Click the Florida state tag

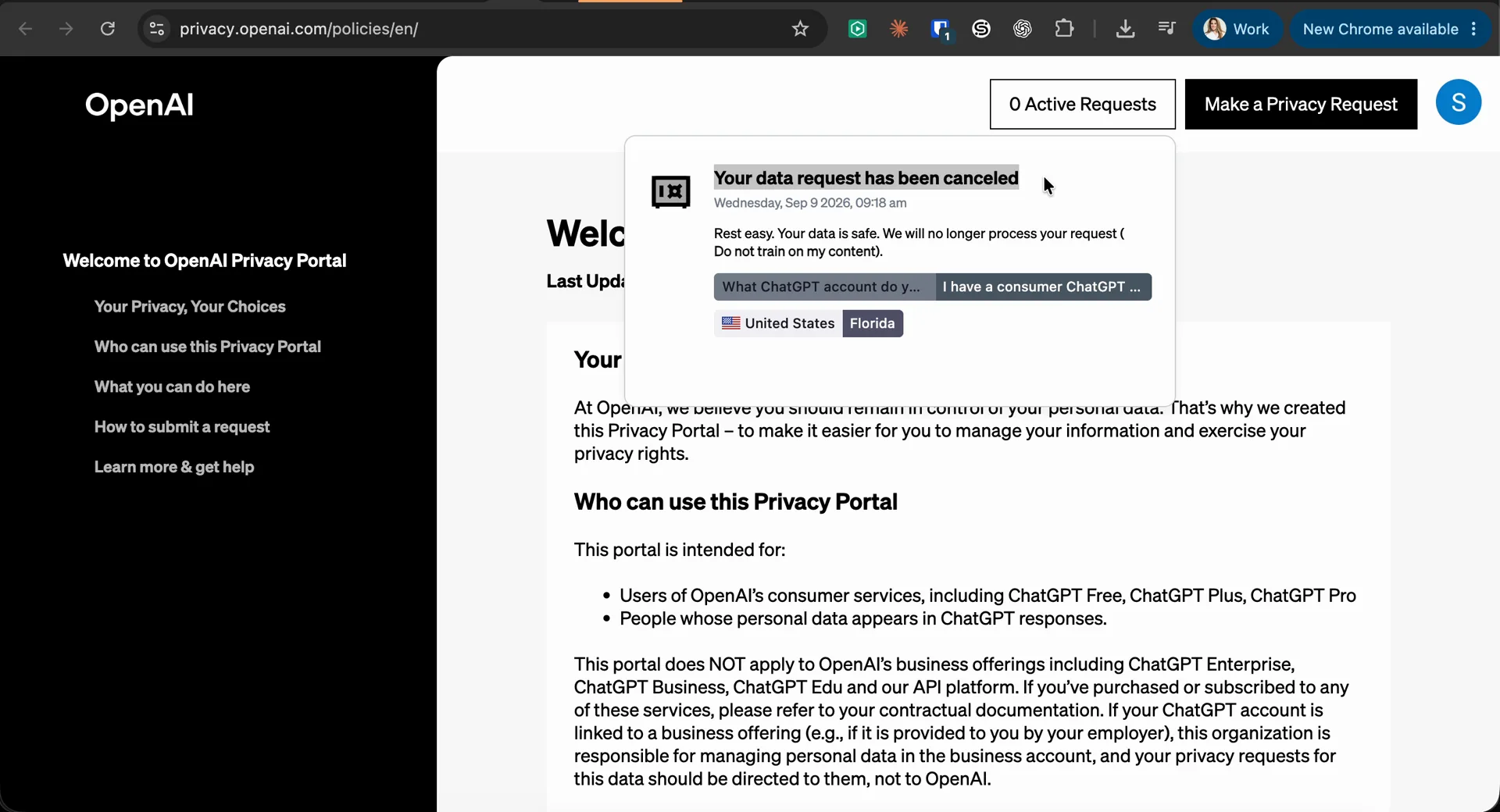(873, 323)
